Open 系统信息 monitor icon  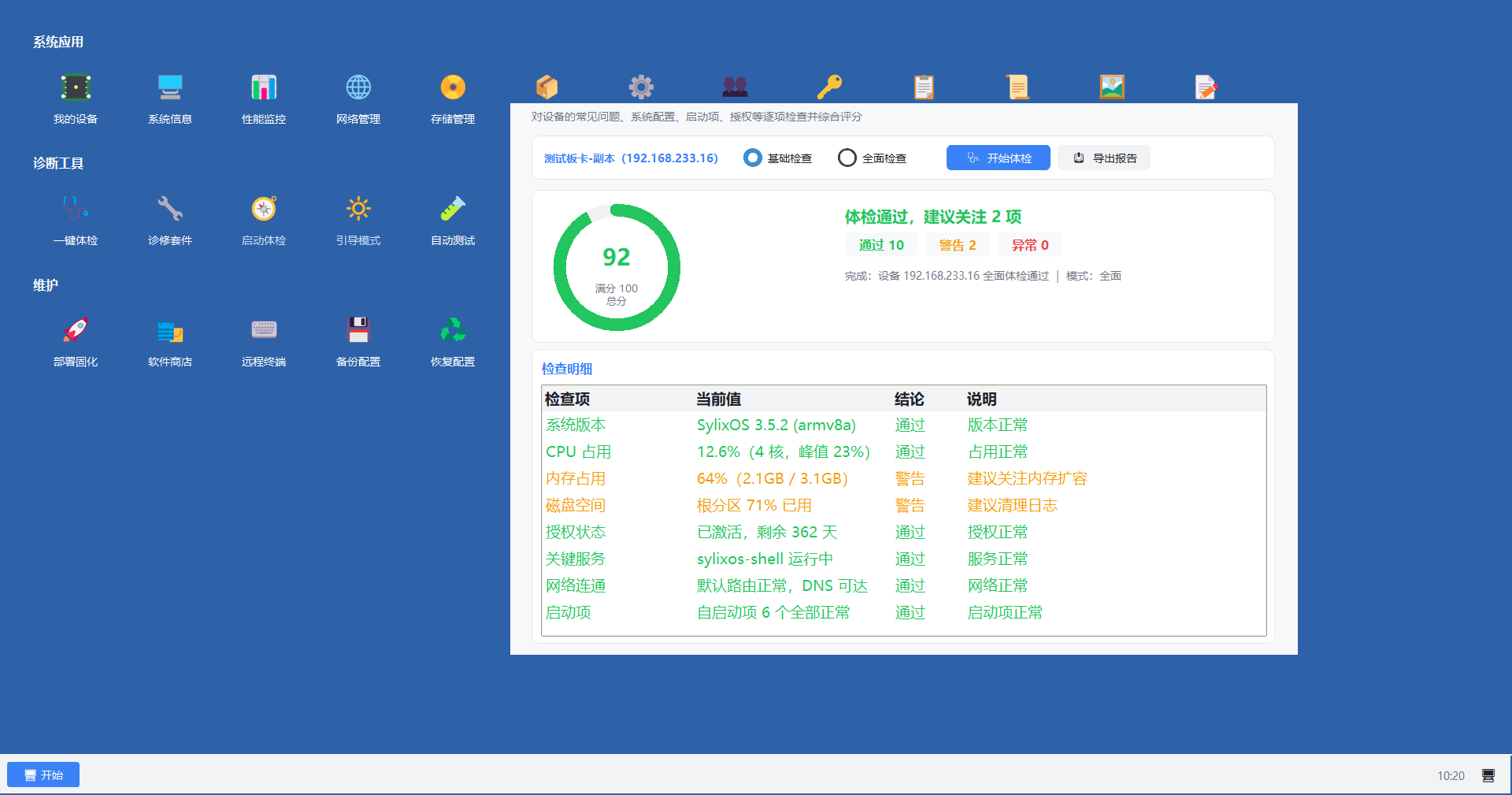click(x=170, y=87)
